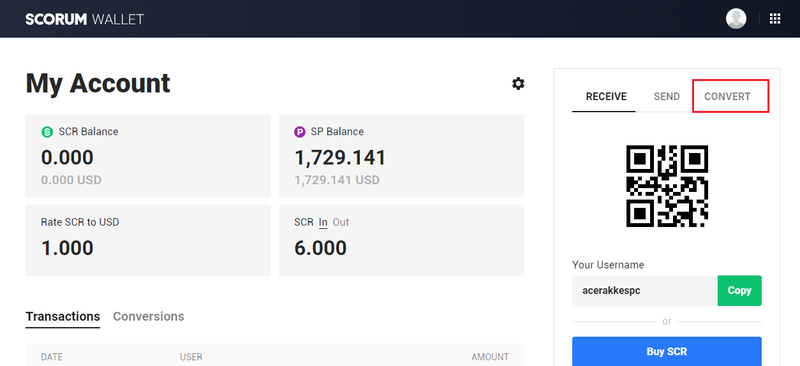This screenshot has width=800, height=366.
Task: Select the Transactions tab
Action: pyautogui.click(x=63, y=316)
